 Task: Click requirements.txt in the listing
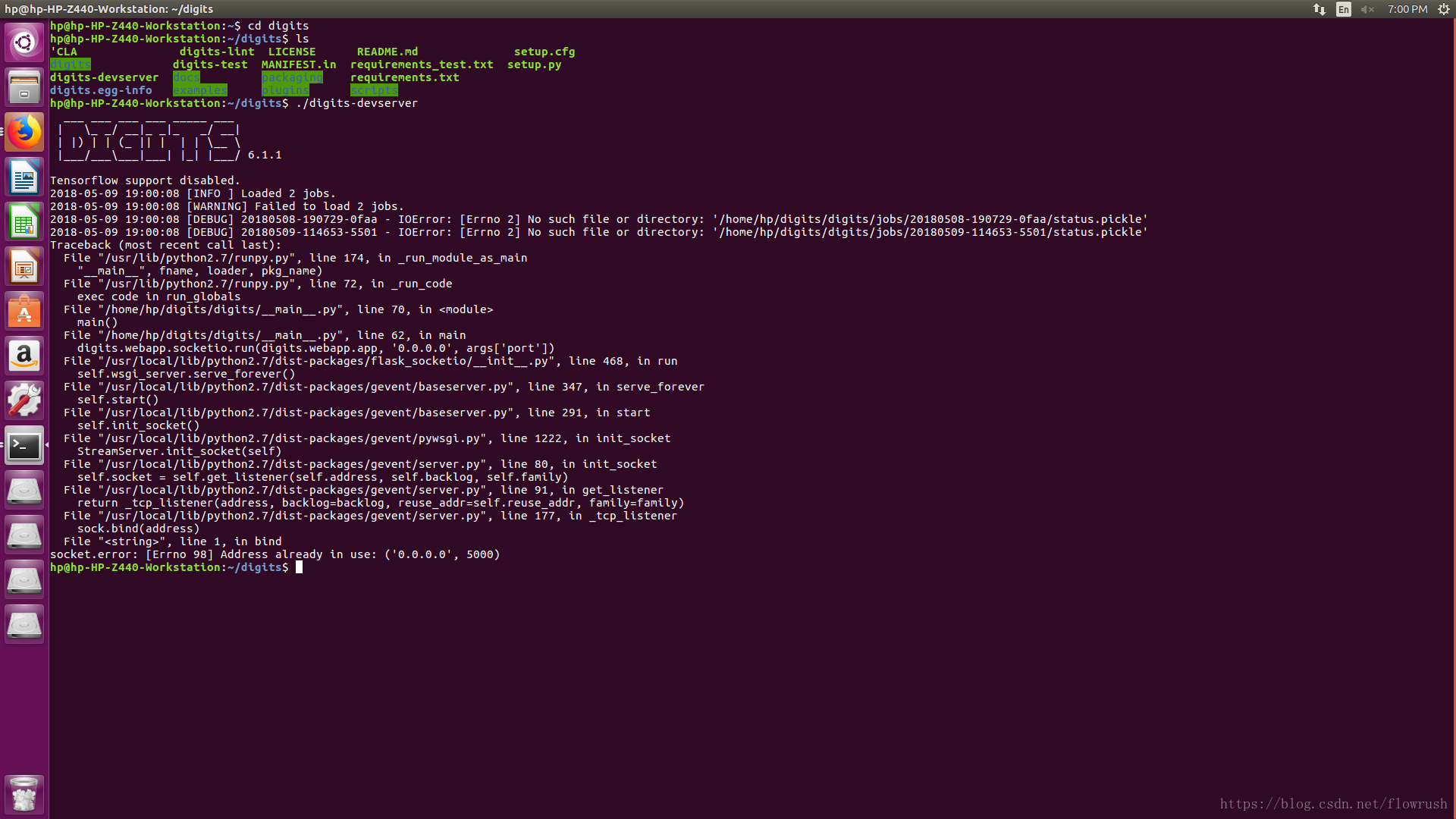[405, 77]
